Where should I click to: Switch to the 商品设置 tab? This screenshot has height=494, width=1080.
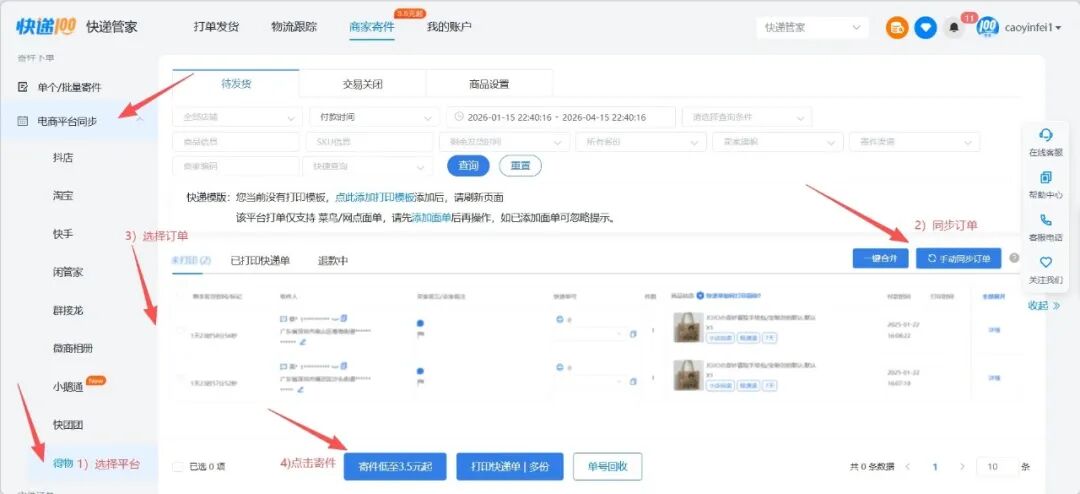click(x=489, y=84)
